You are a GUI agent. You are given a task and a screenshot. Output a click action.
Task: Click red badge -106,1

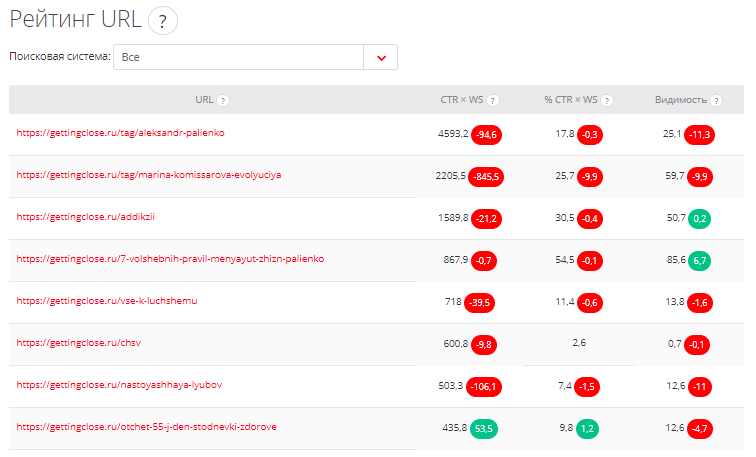tap(484, 387)
